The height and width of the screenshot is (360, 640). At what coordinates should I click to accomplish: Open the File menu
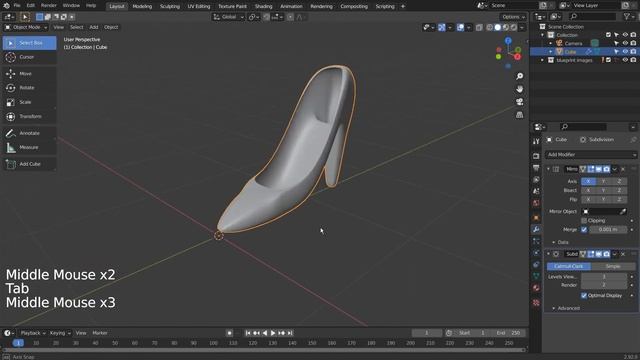click(x=17, y=6)
